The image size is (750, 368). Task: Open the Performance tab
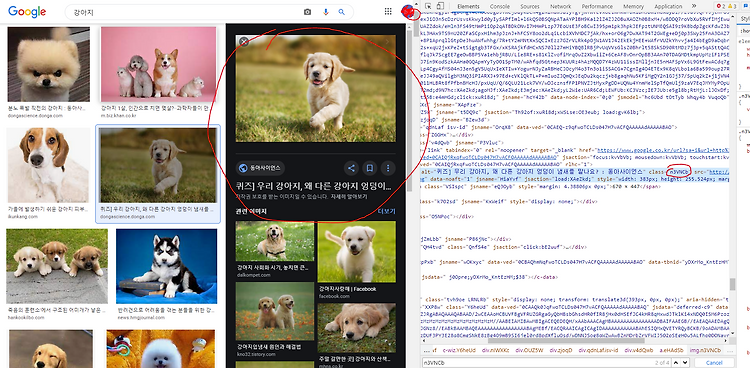point(596,6)
